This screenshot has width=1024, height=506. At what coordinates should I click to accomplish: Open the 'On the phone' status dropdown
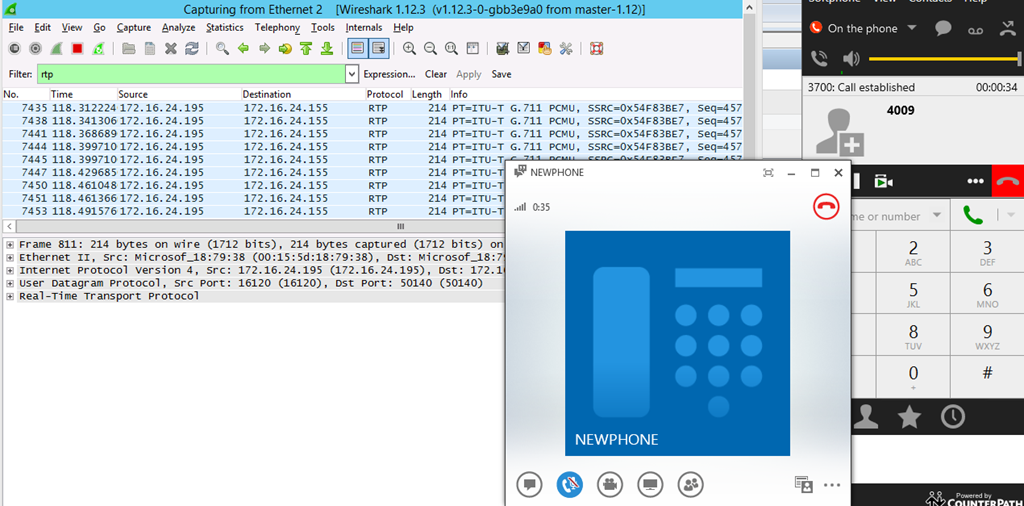coord(912,27)
